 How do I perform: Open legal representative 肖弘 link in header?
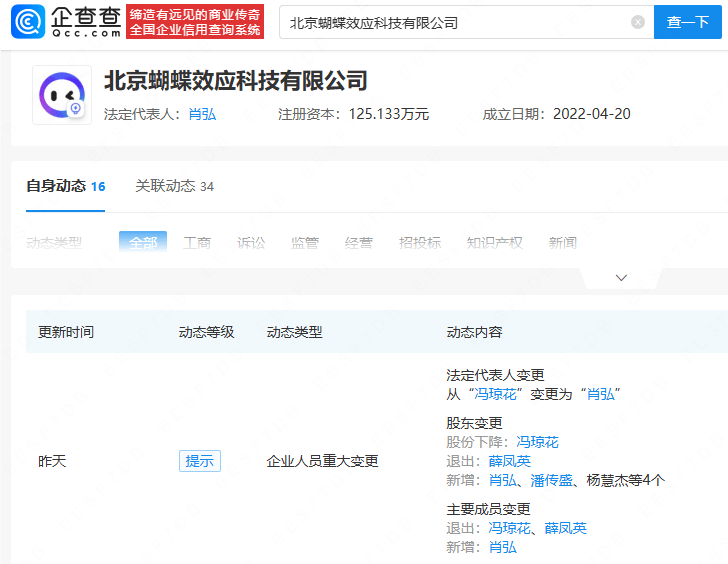[x=202, y=114]
